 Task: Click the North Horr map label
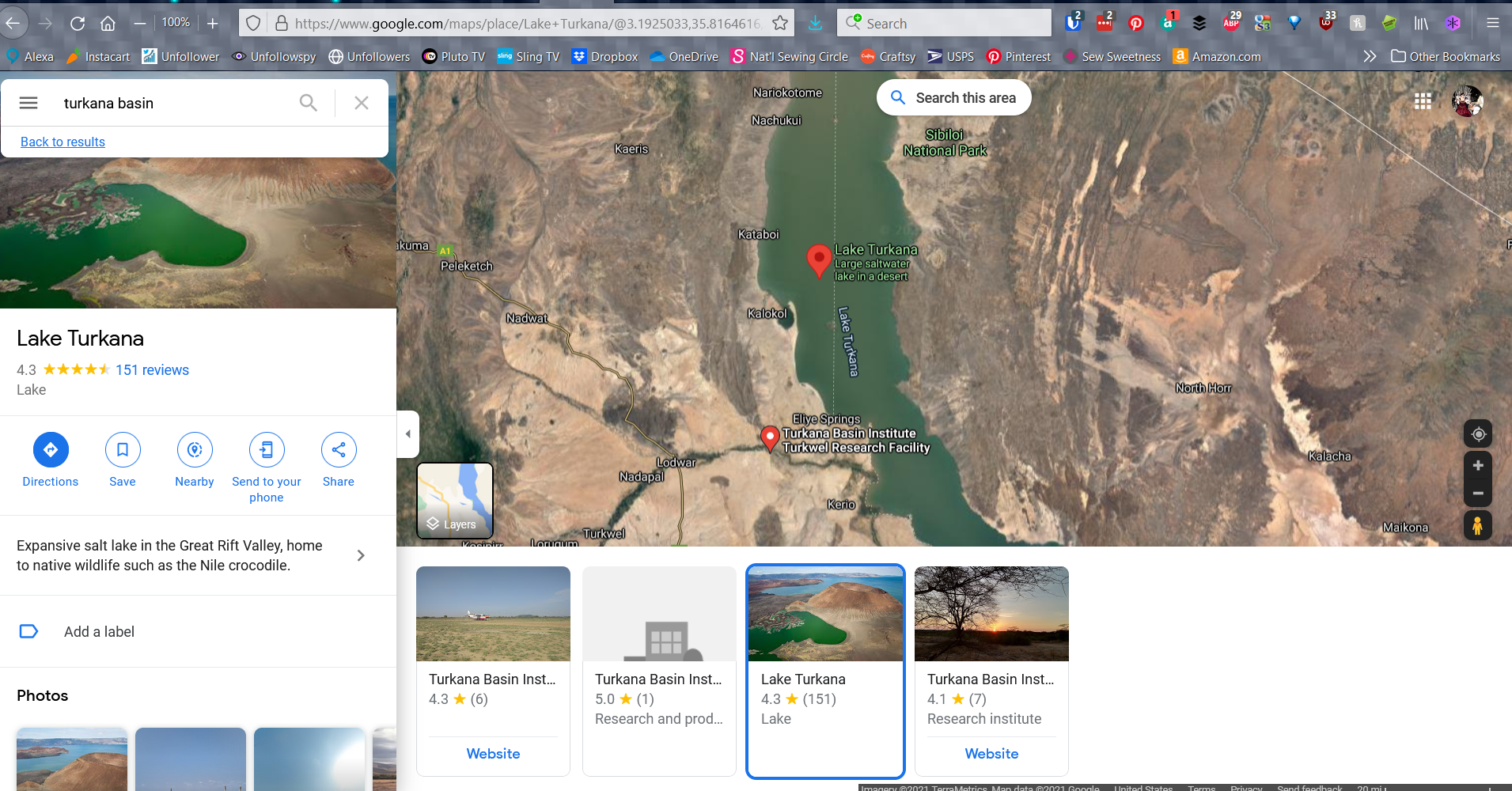[x=1203, y=388]
